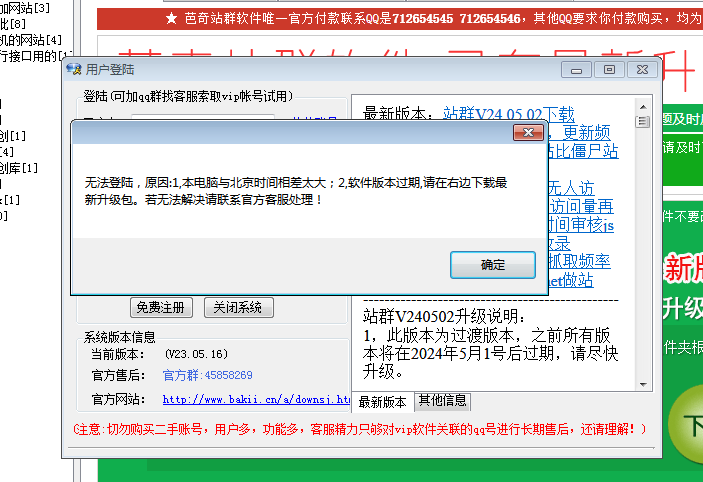Click the 官方群:45858269 link

pos(207,375)
